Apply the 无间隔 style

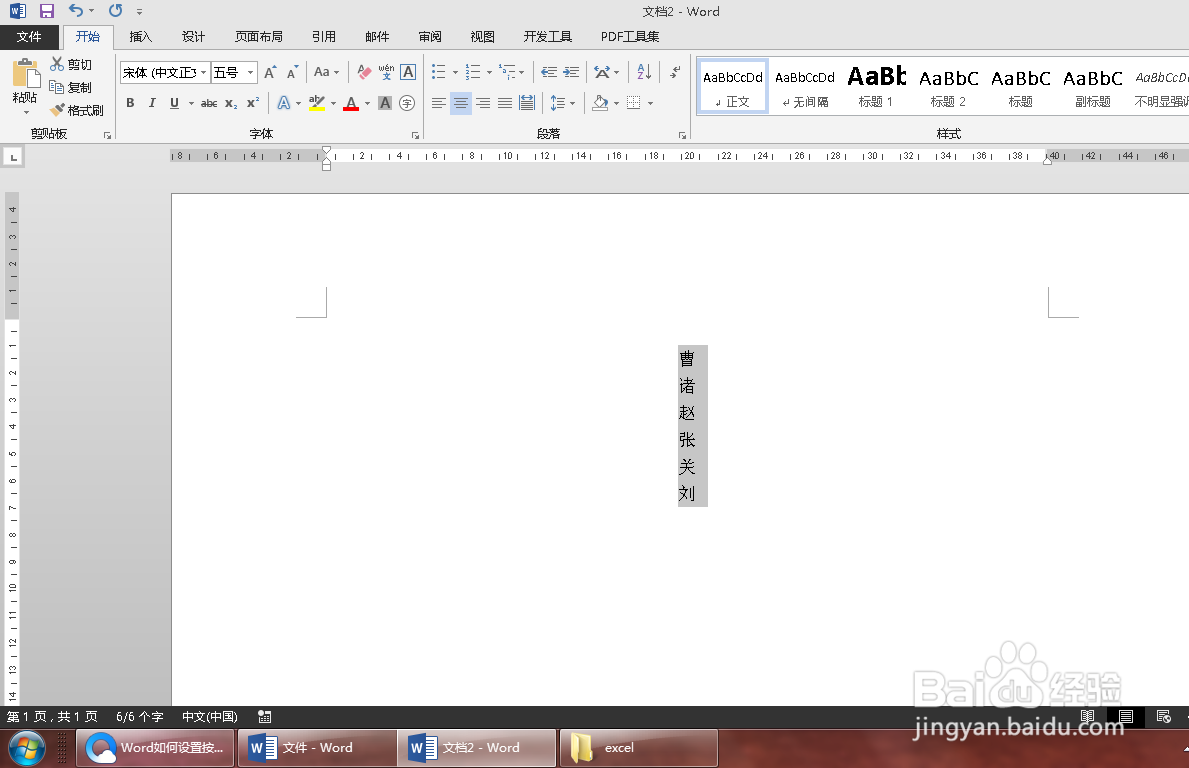tap(805, 86)
